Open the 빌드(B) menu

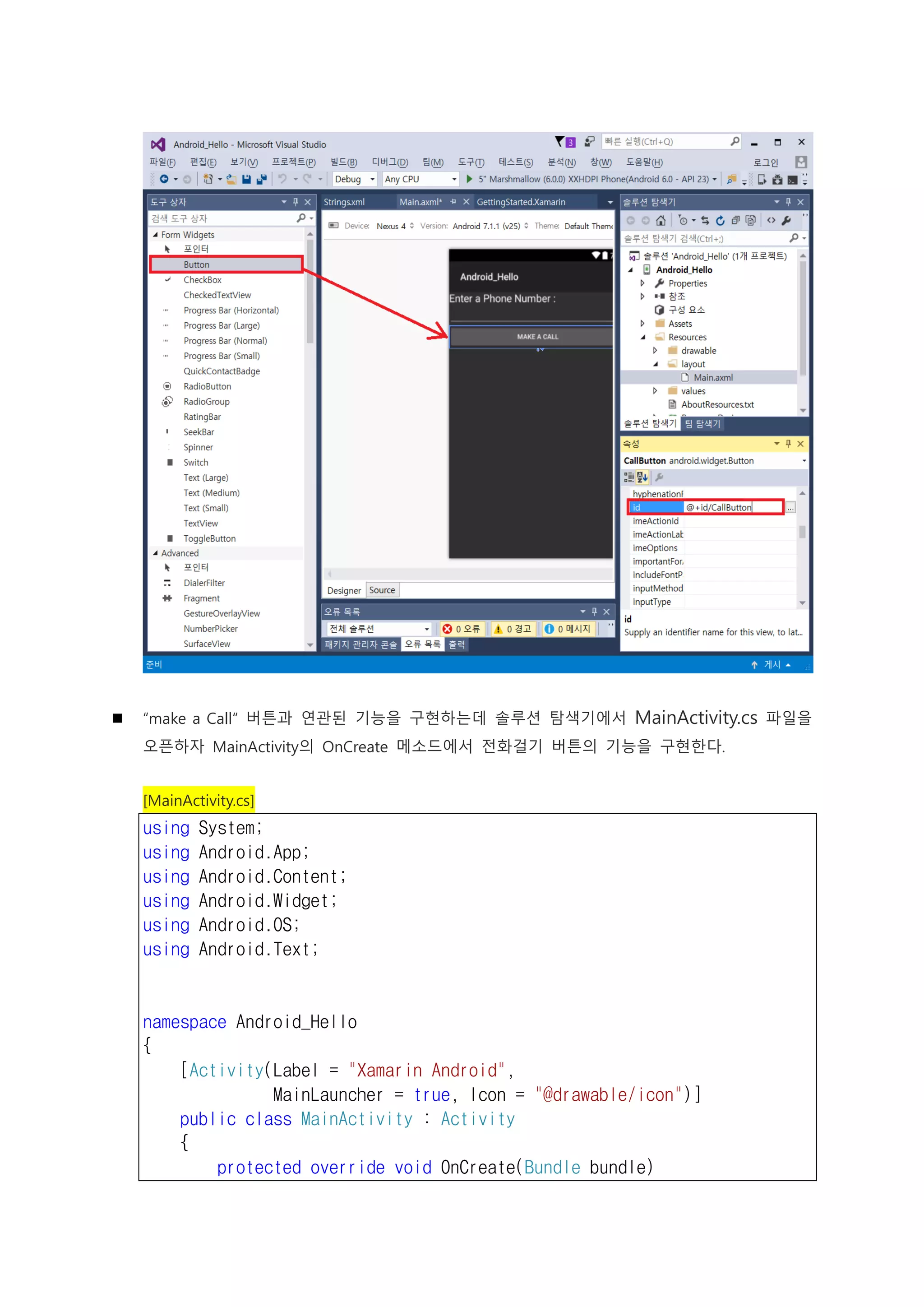[x=344, y=162]
